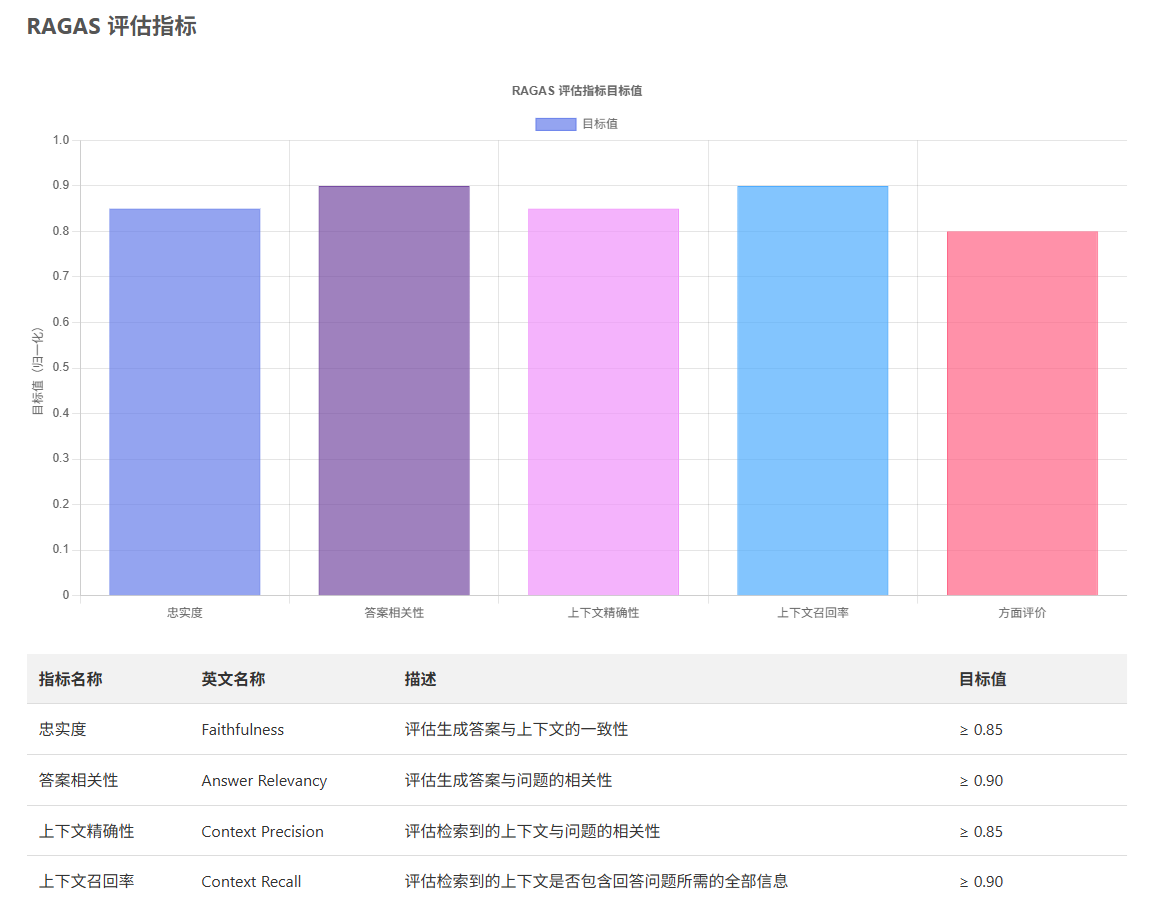Toggle the 目标值 legend label text
This screenshot has height=900, width=1152.
pyautogui.click(x=600, y=124)
